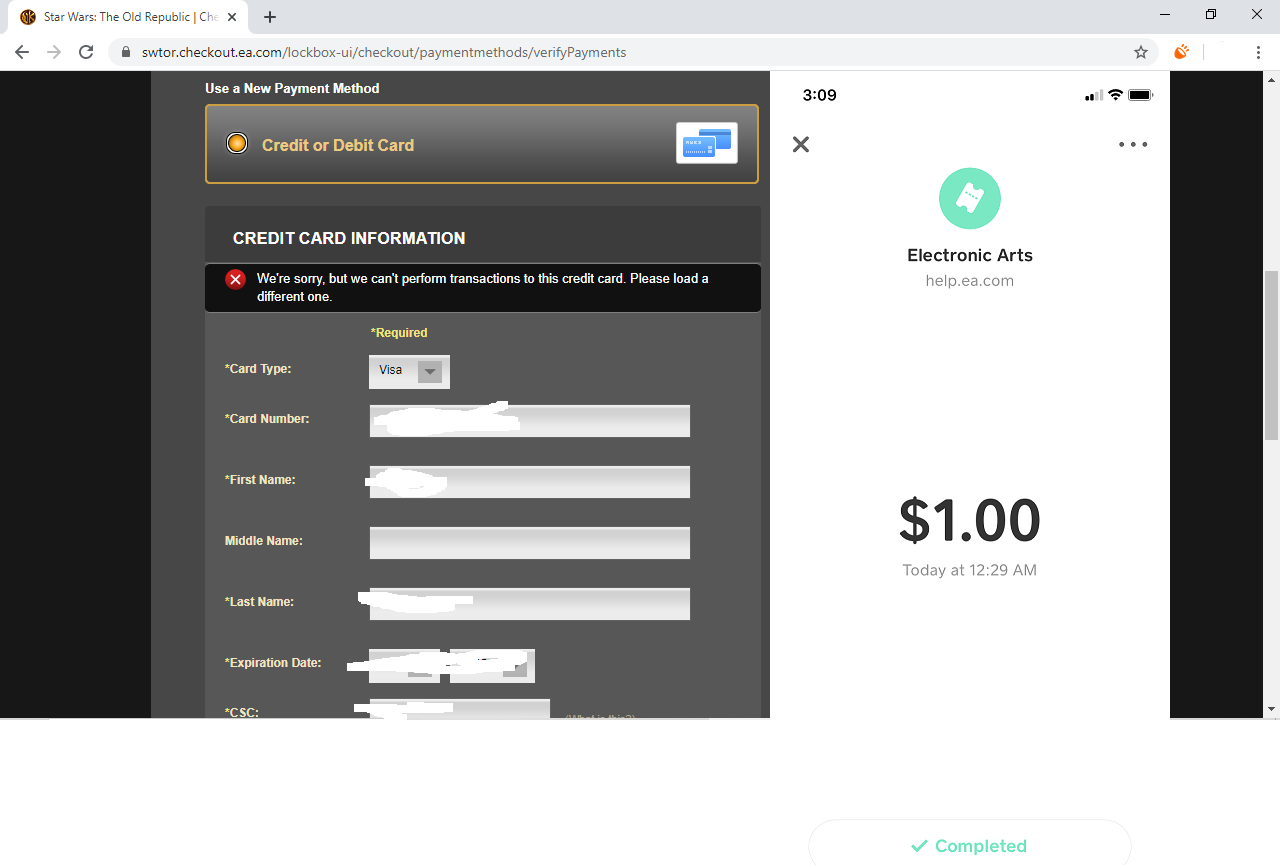Open Chrome's three-dot menu

pos(1258,52)
